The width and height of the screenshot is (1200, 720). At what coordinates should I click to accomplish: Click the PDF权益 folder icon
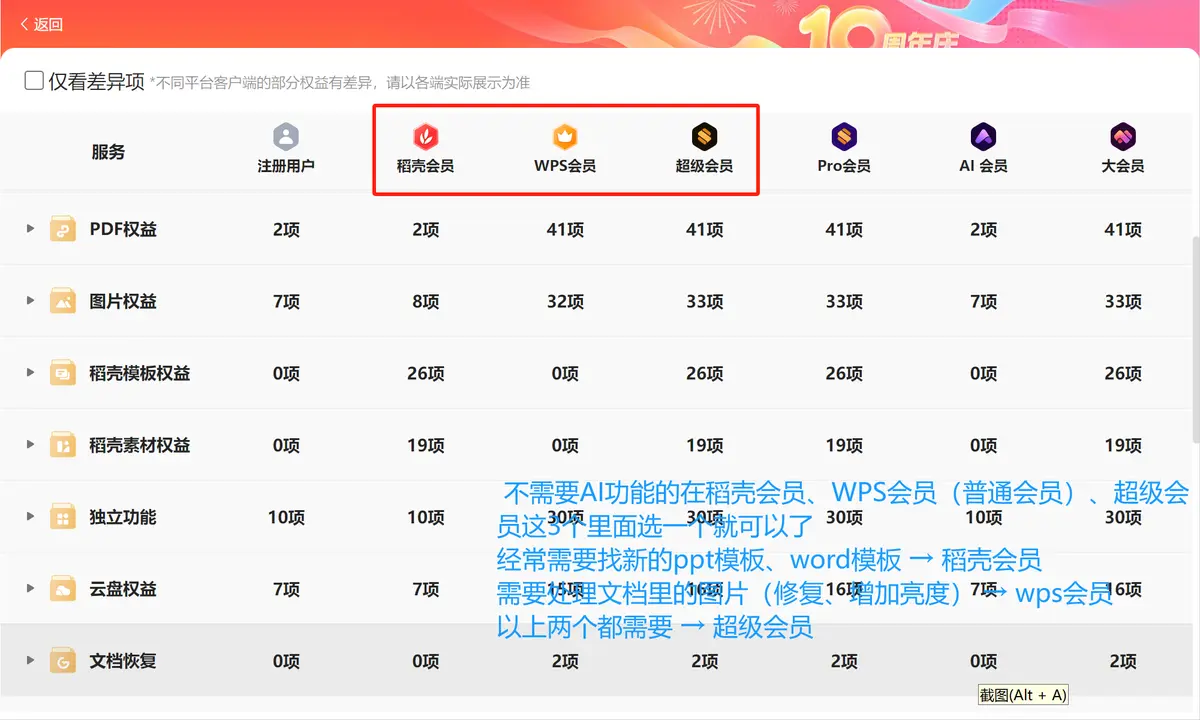[x=63, y=229]
